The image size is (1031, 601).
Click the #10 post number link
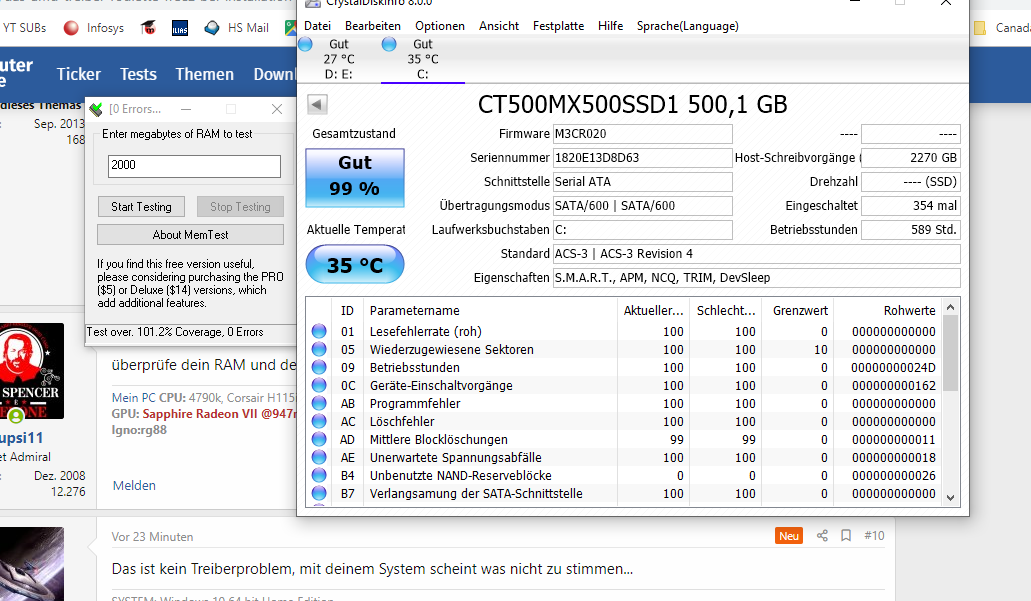(874, 536)
